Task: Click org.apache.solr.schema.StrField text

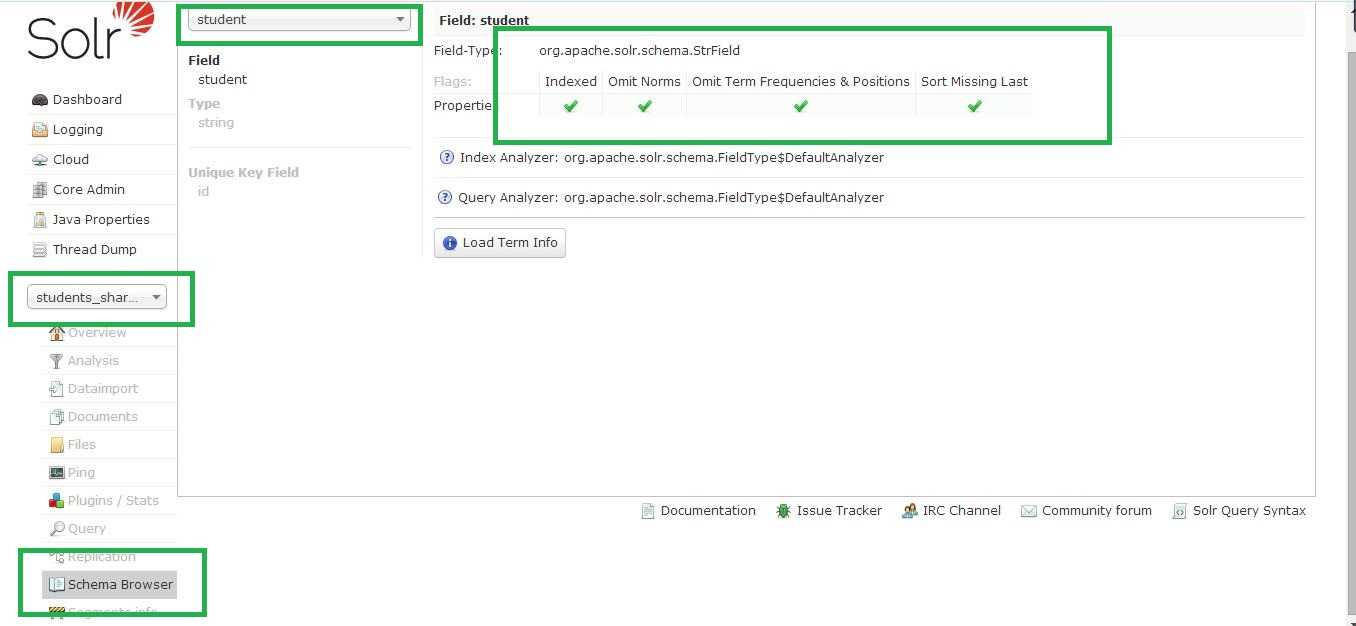Action: coord(639,50)
